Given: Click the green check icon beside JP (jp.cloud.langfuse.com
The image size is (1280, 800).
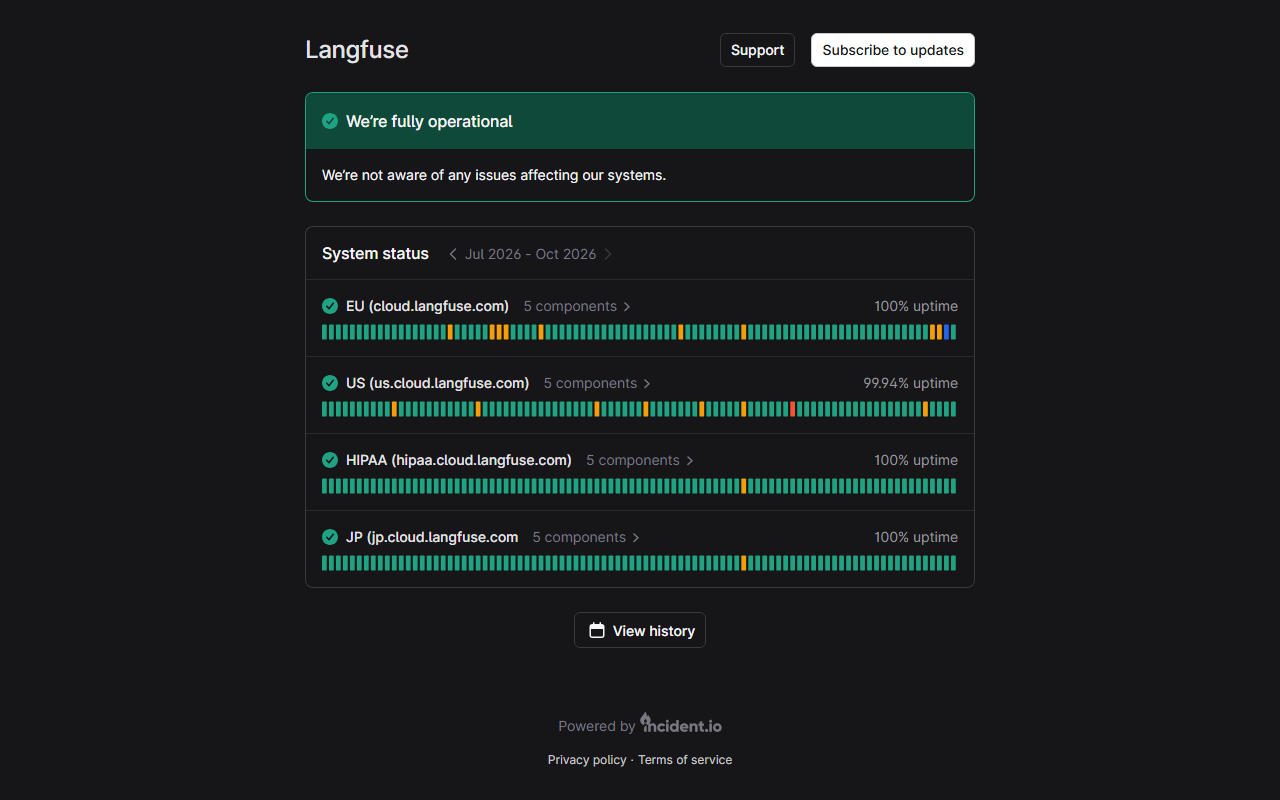Looking at the screenshot, I should (330, 537).
